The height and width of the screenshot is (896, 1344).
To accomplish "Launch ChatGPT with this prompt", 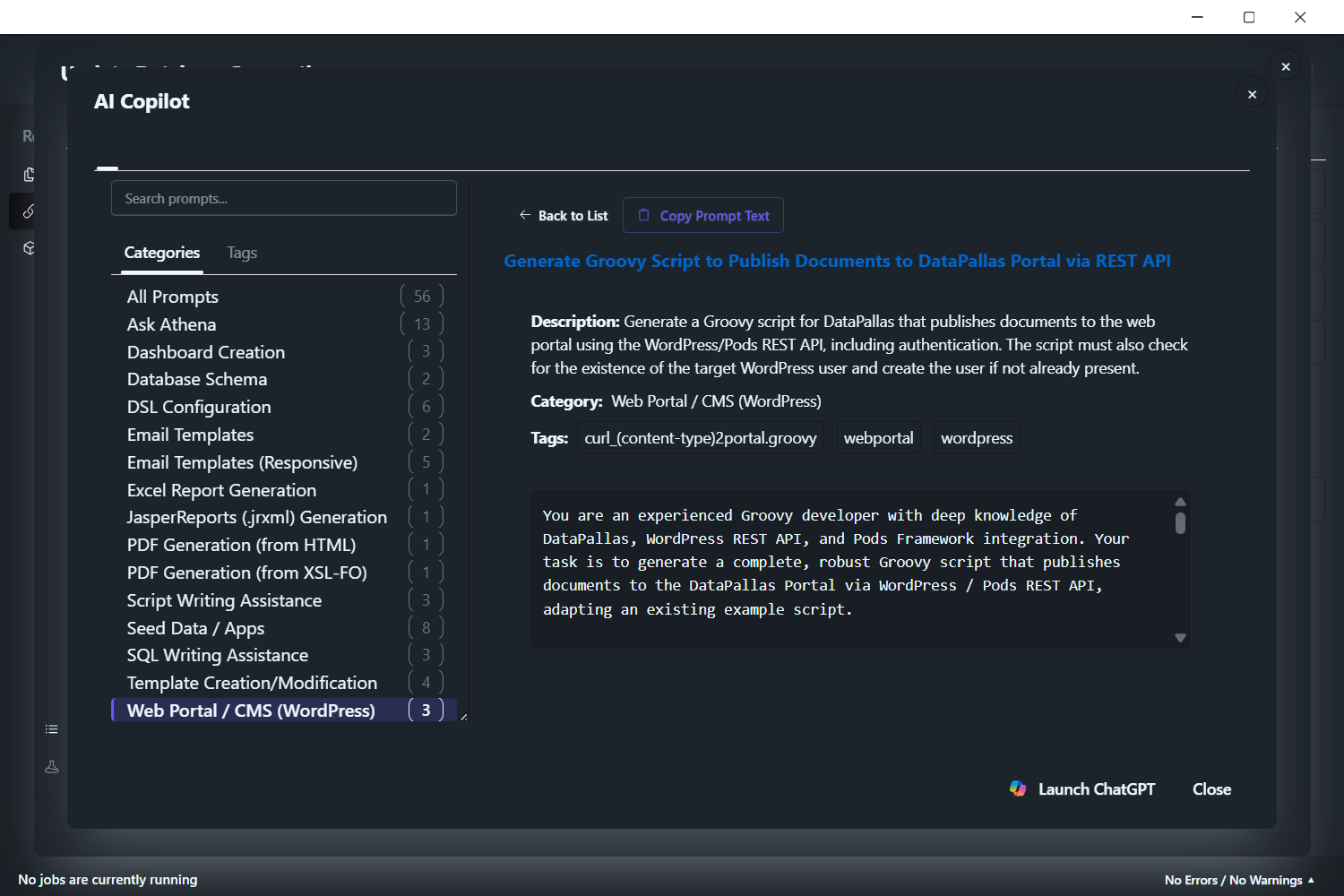I will pos(1082,789).
